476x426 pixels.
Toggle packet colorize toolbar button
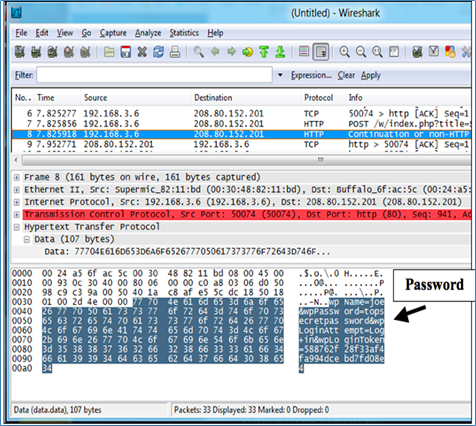(x=304, y=52)
